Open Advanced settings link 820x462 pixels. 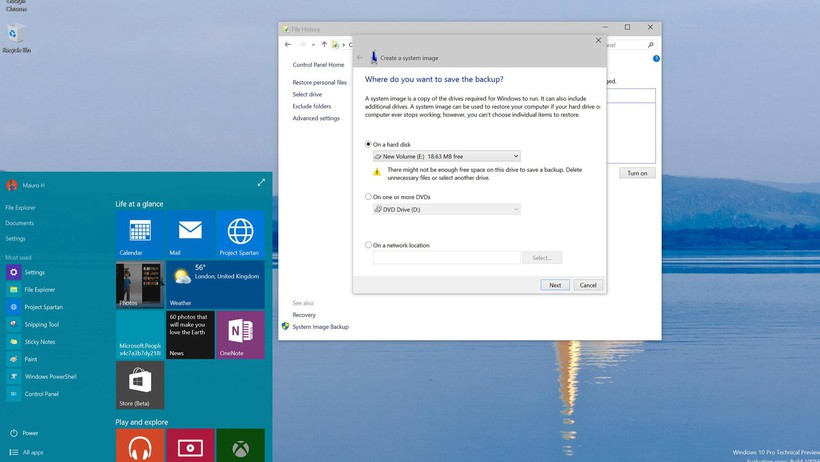click(x=316, y=118)
